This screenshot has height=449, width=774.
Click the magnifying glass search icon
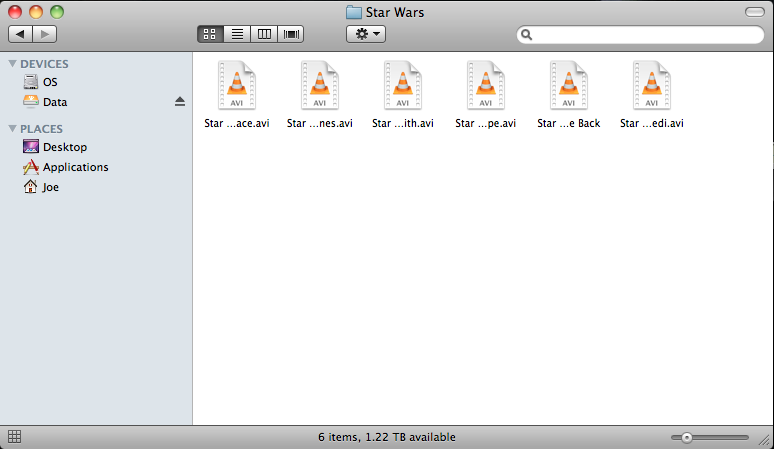(x=527, y=35)
